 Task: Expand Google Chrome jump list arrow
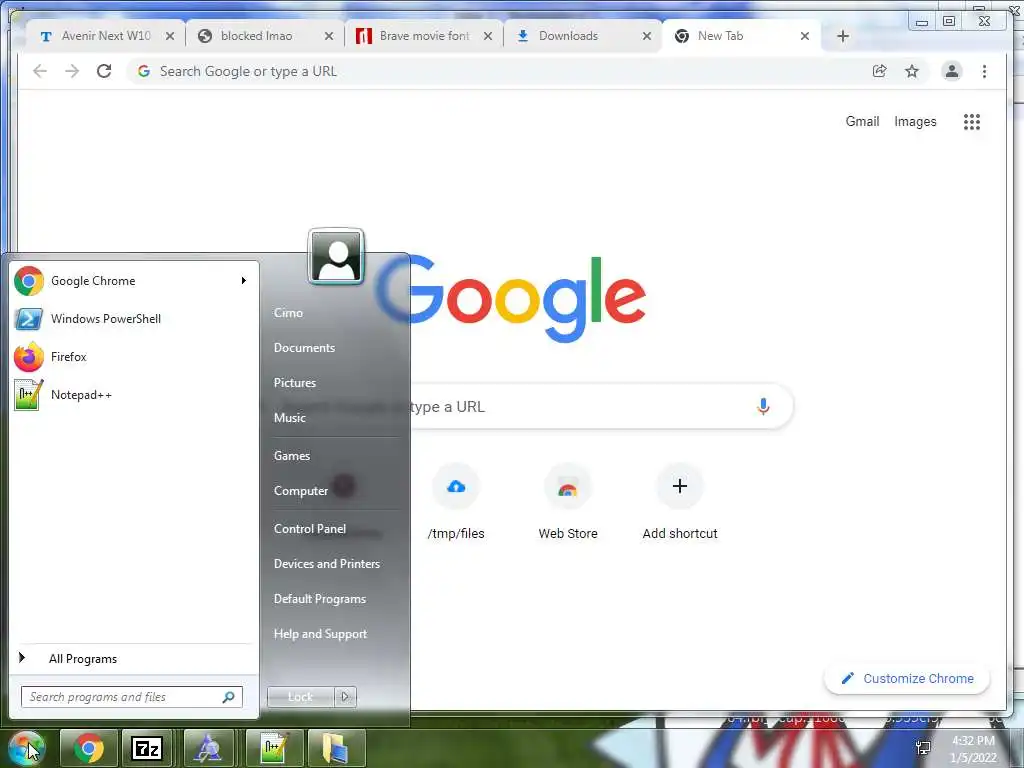click(x=244, y=281)
